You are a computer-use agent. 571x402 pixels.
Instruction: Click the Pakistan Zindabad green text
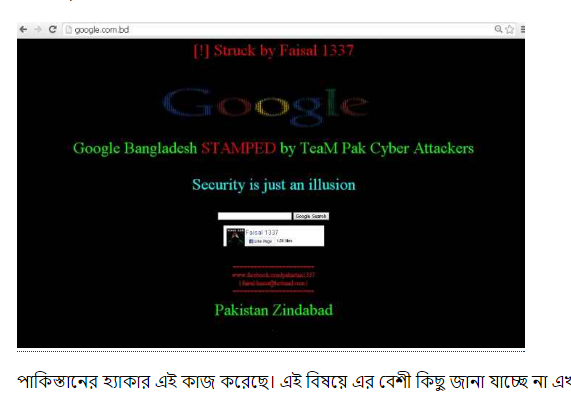(x=273, y=310)
